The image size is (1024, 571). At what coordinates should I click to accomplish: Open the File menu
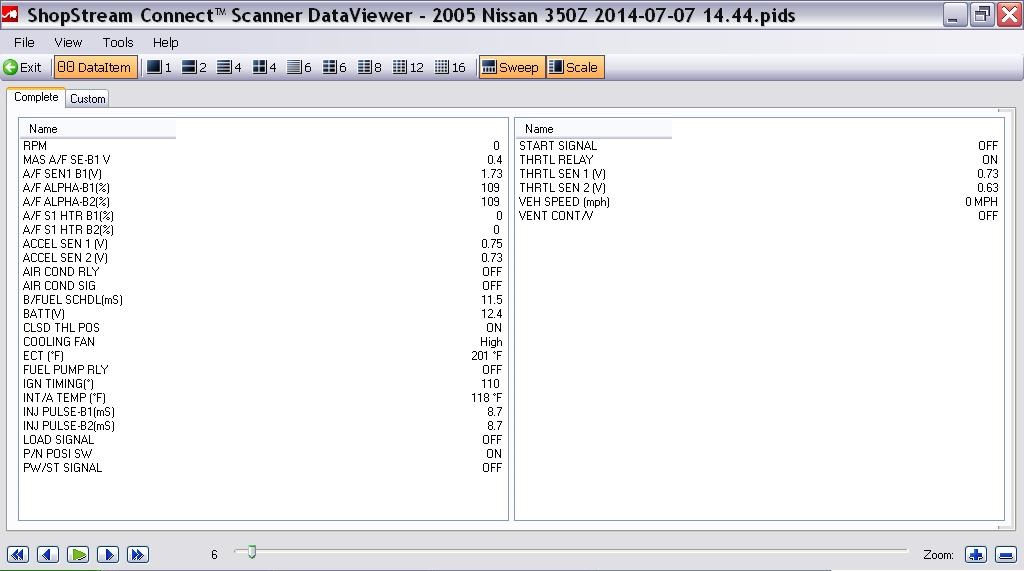pyautogui.click(x=24, y=42)
